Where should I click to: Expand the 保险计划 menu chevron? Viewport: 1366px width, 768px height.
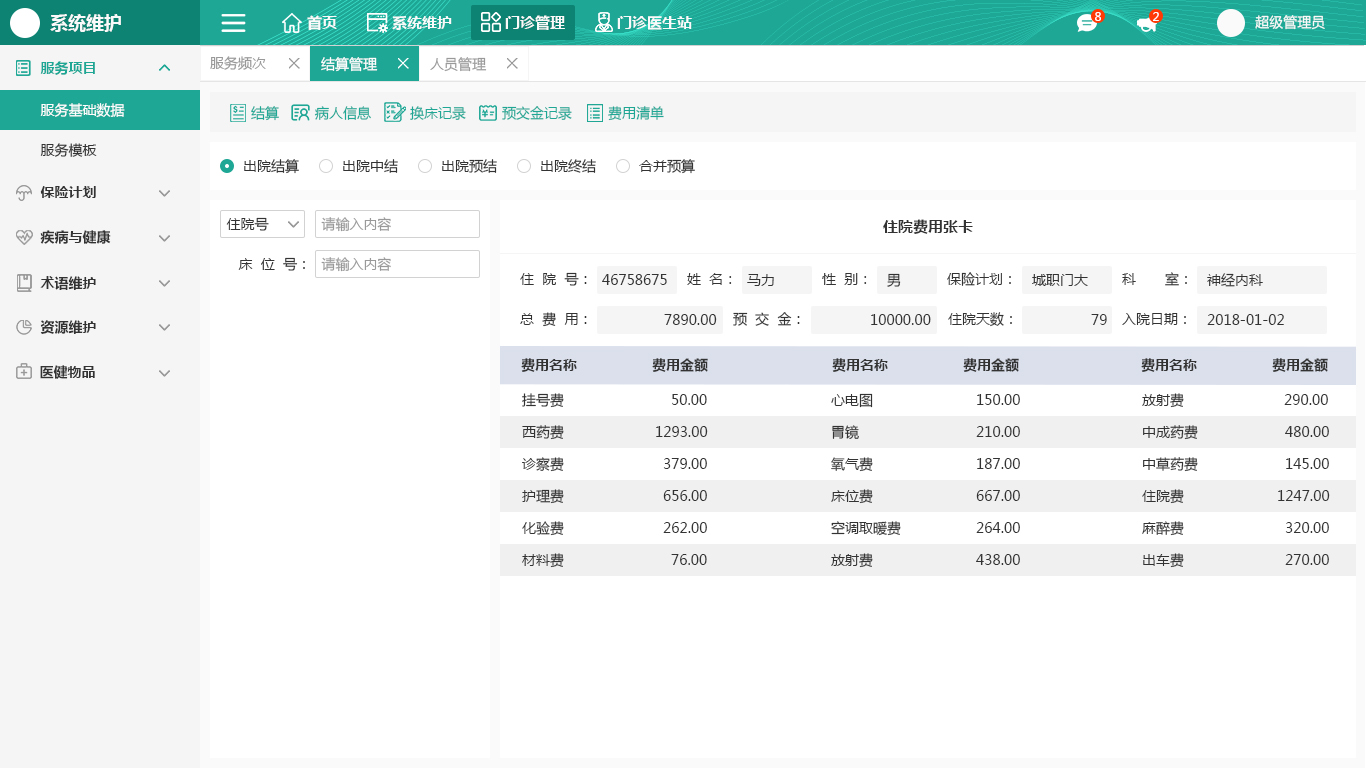[x=165, y=193]
